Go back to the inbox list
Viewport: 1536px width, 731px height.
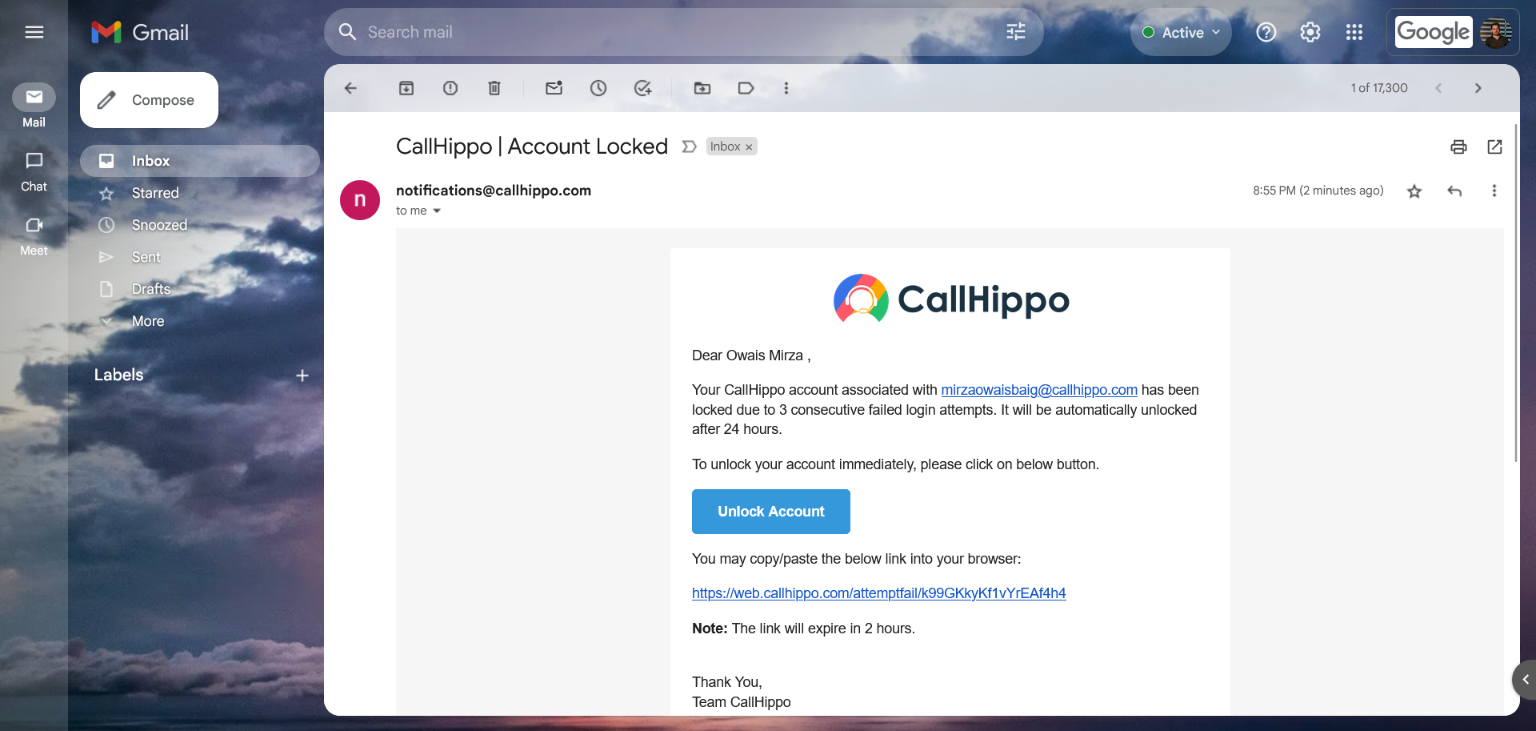(x=350, y=88)
